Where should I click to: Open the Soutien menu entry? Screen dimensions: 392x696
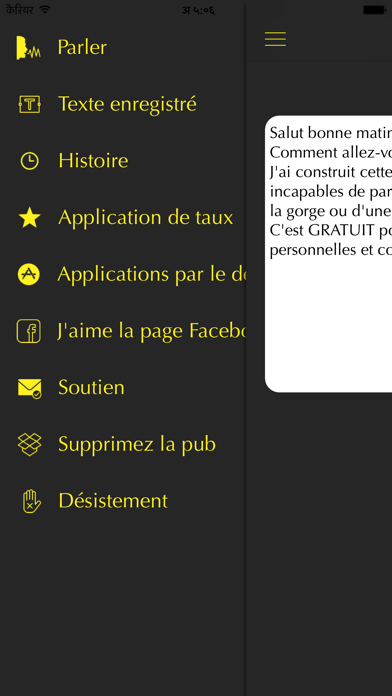click(x=91, y=388)
